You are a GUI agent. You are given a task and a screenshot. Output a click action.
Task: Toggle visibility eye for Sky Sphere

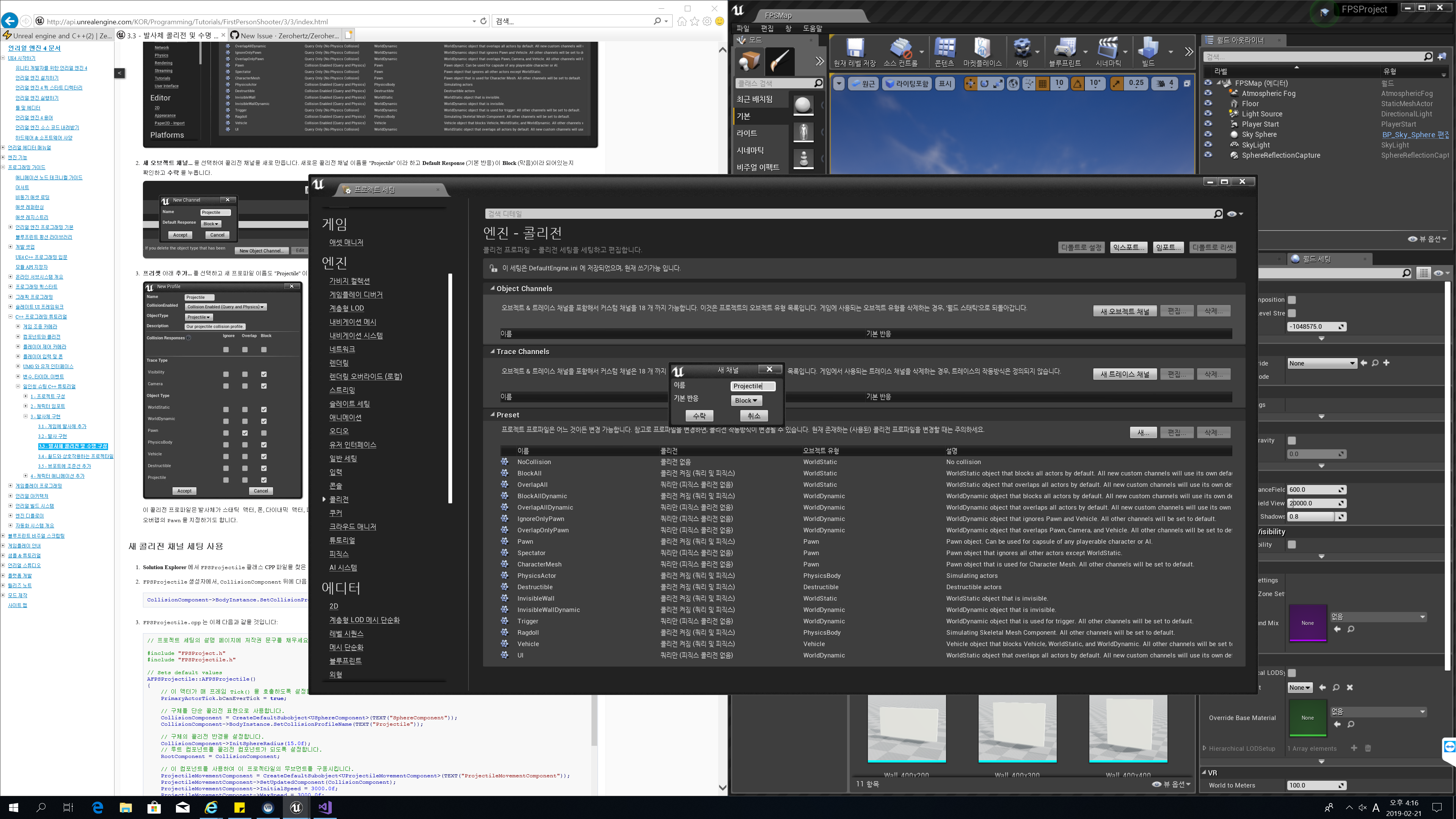pos(1208,134)
